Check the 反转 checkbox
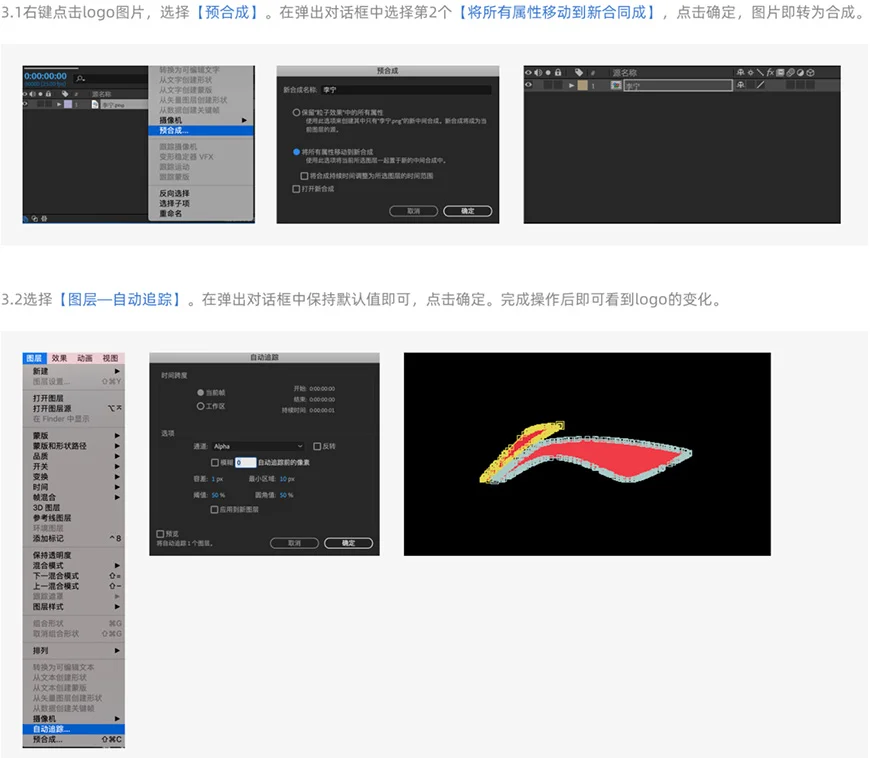 click(x=317, y=446)
